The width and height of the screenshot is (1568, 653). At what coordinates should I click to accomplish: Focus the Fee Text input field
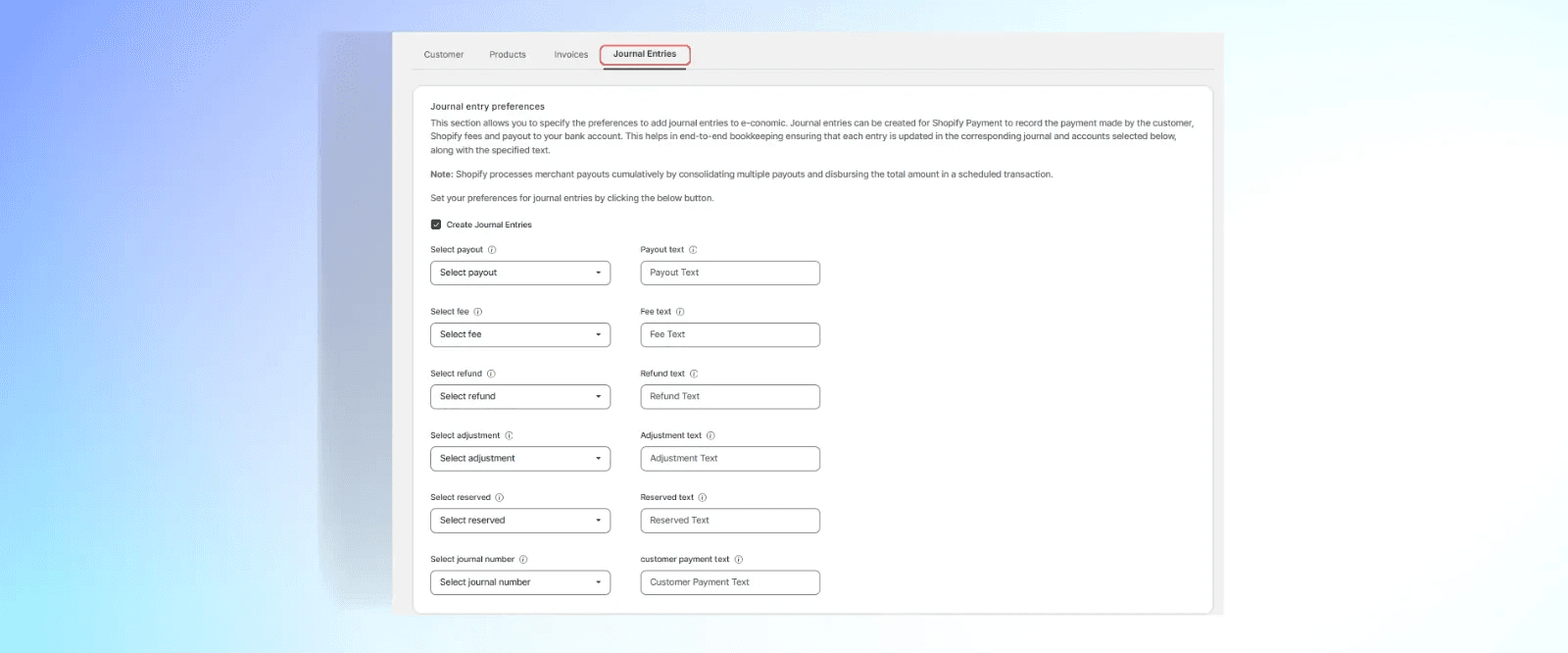(730, 334)
